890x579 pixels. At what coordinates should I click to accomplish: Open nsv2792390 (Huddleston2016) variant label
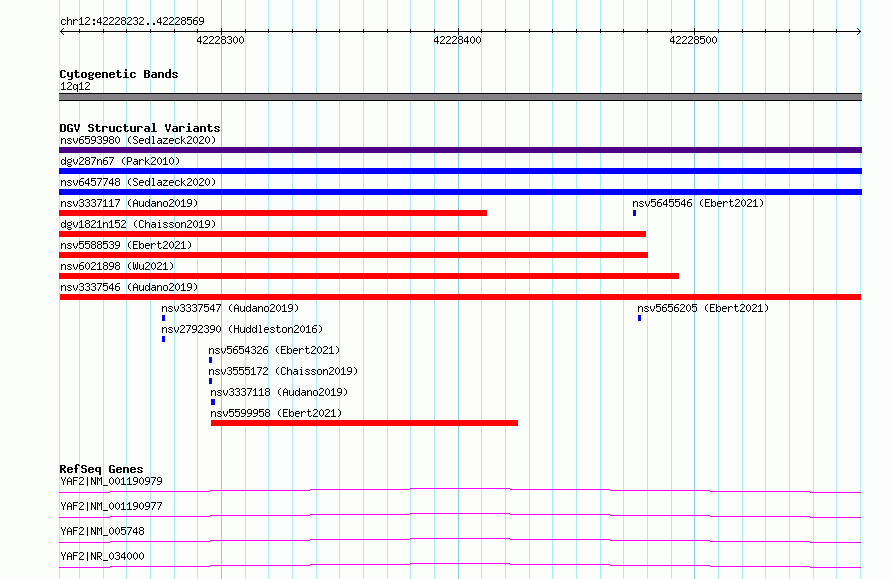[x=242, y=329]
